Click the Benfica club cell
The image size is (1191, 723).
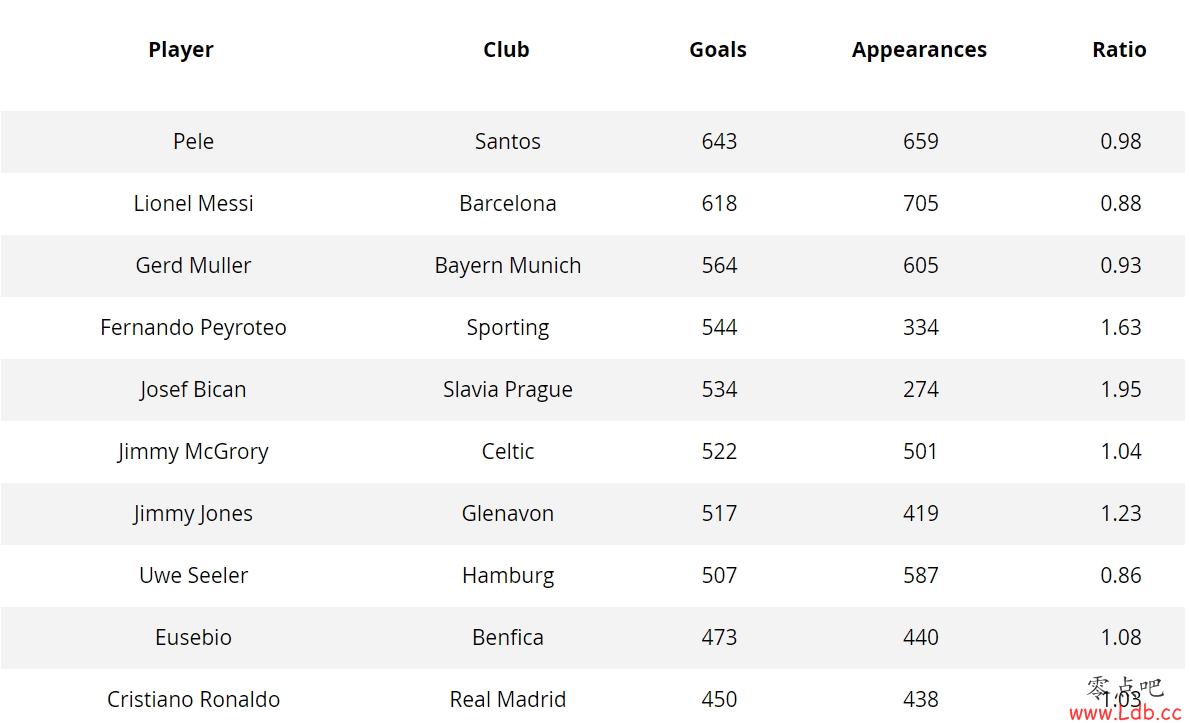tap(507, 637)
